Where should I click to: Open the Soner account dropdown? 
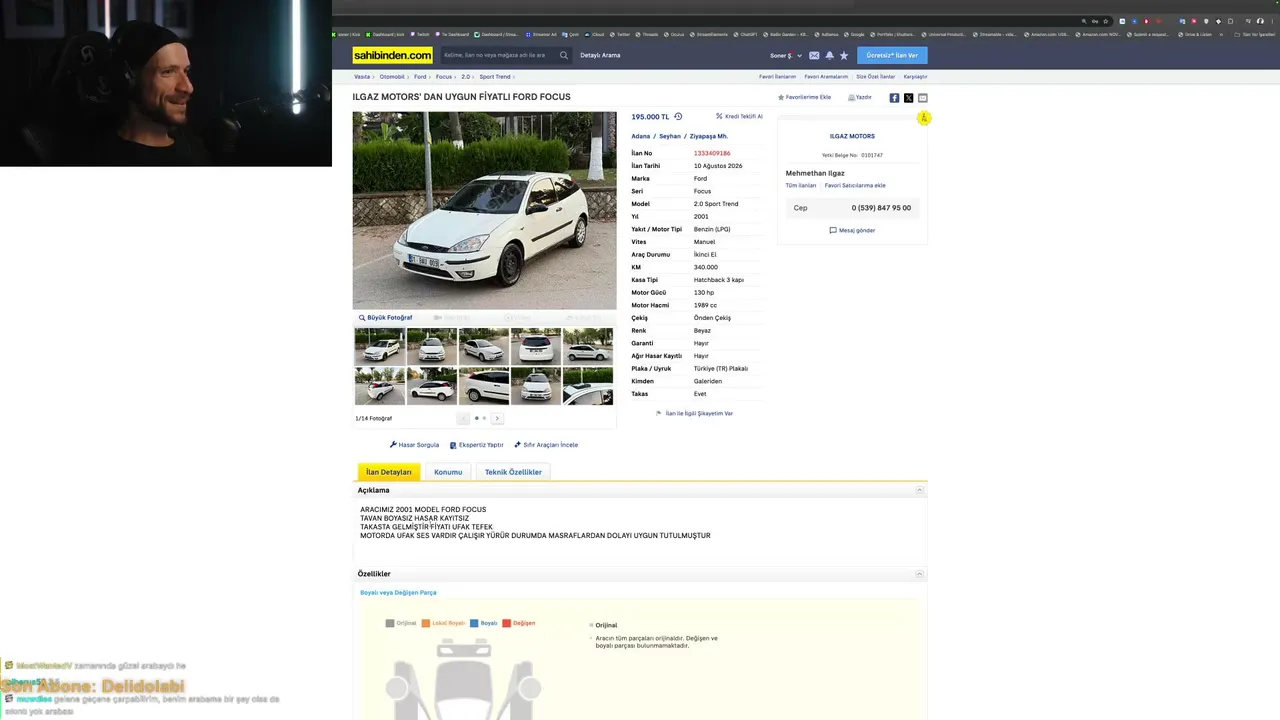coord(786,56)
